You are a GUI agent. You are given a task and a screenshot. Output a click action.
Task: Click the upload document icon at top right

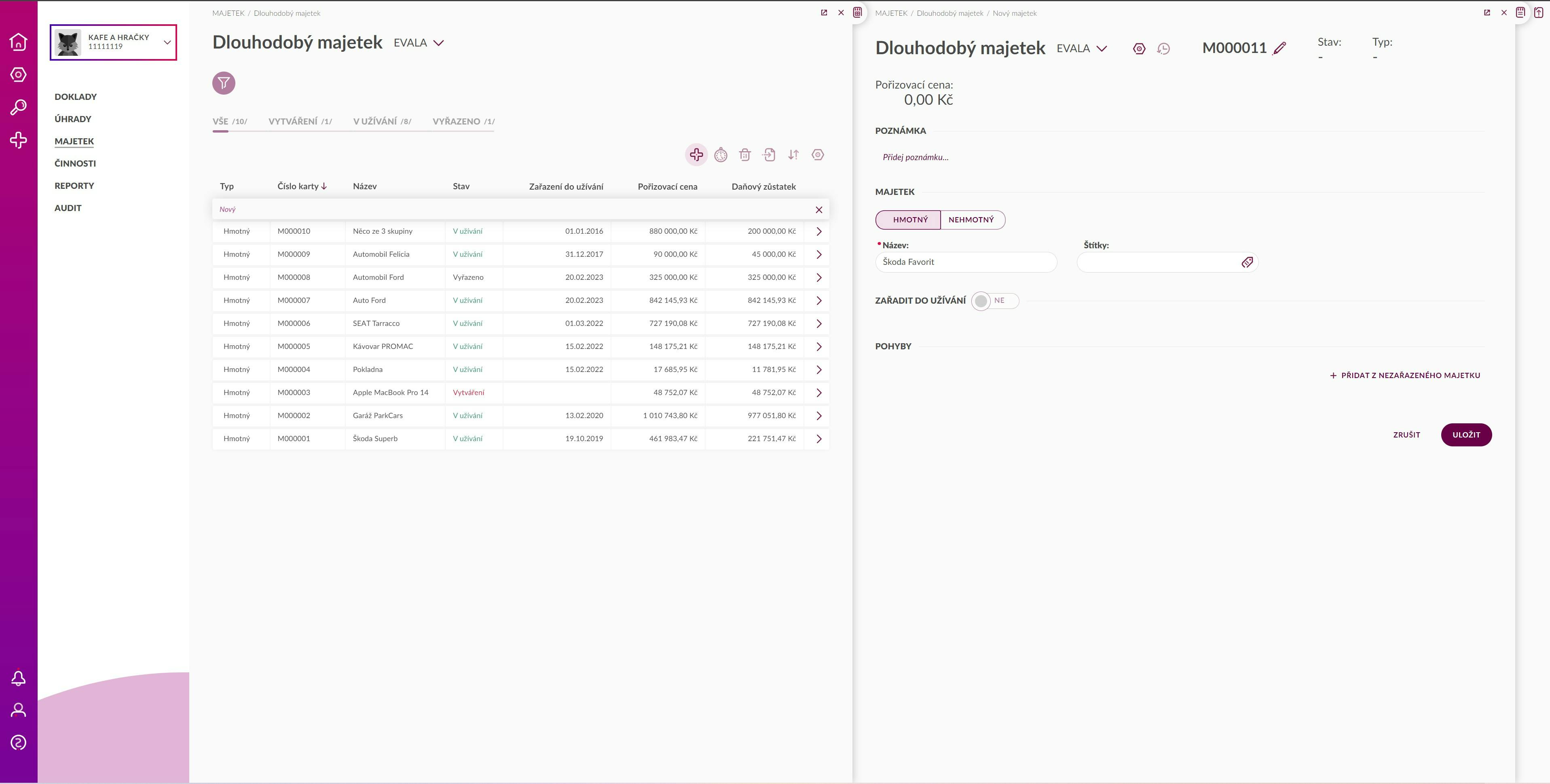pyautogui.click(x=1539, y=12)
